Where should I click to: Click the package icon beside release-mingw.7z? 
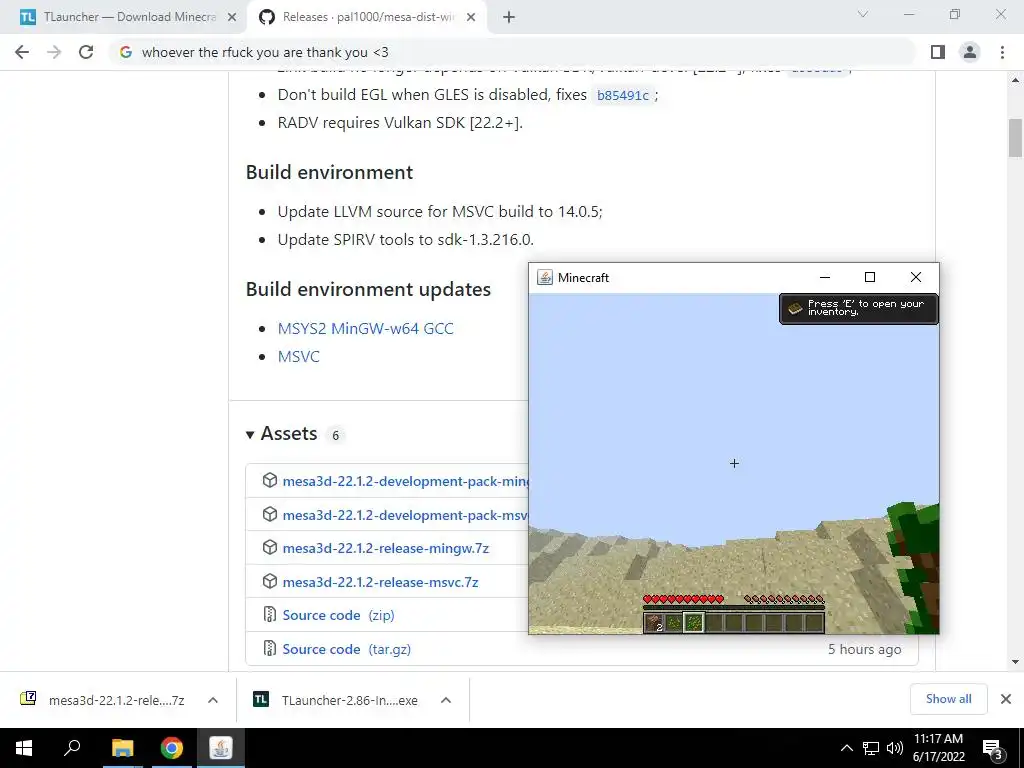[x=270, y=547]
